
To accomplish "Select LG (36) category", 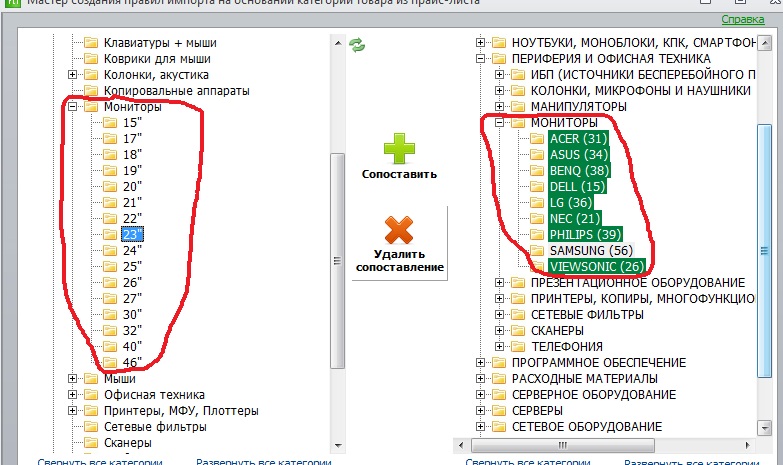I will (x=571, y=202).
